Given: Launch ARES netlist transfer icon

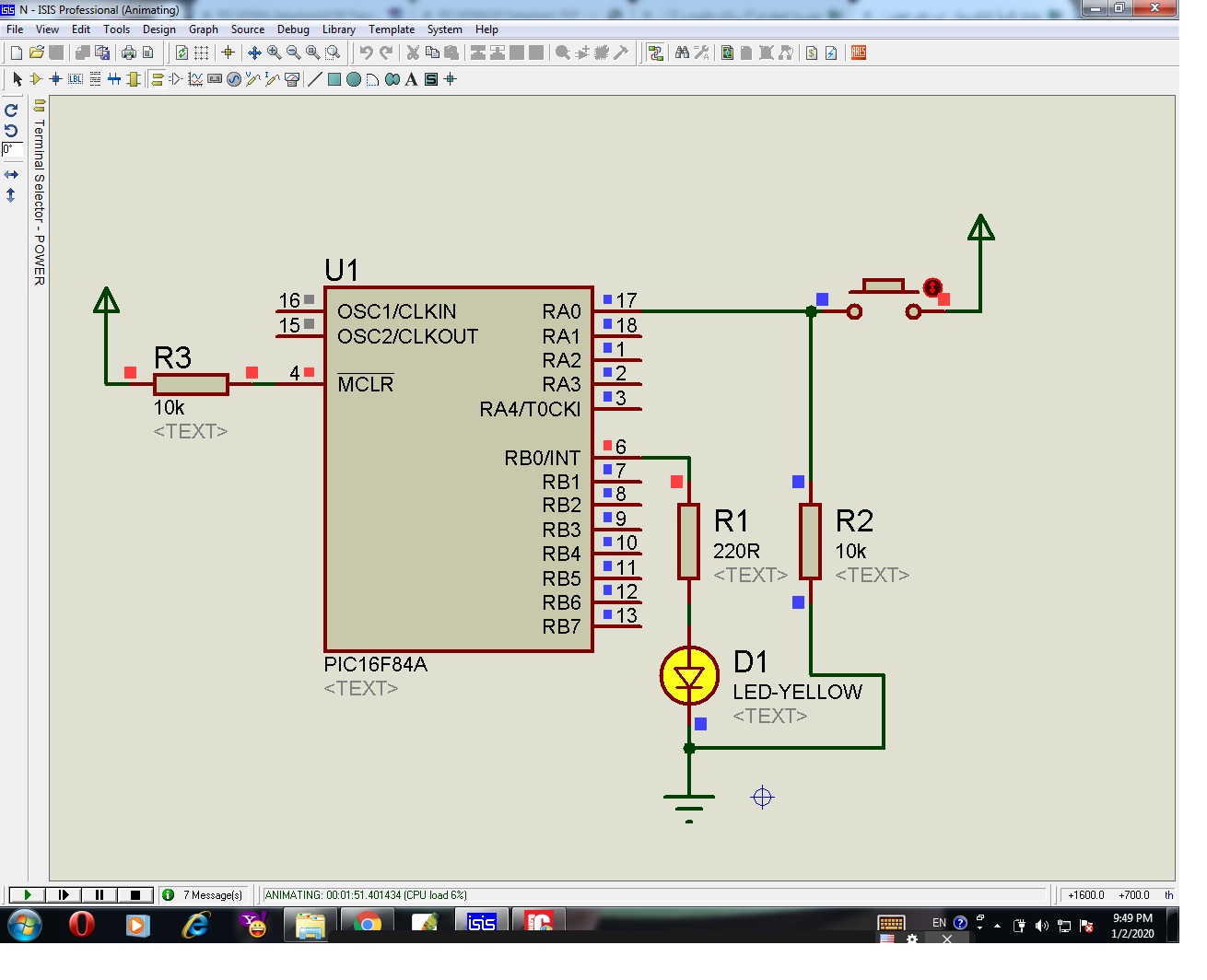Looking at the screenshot, I should (859, 52).
